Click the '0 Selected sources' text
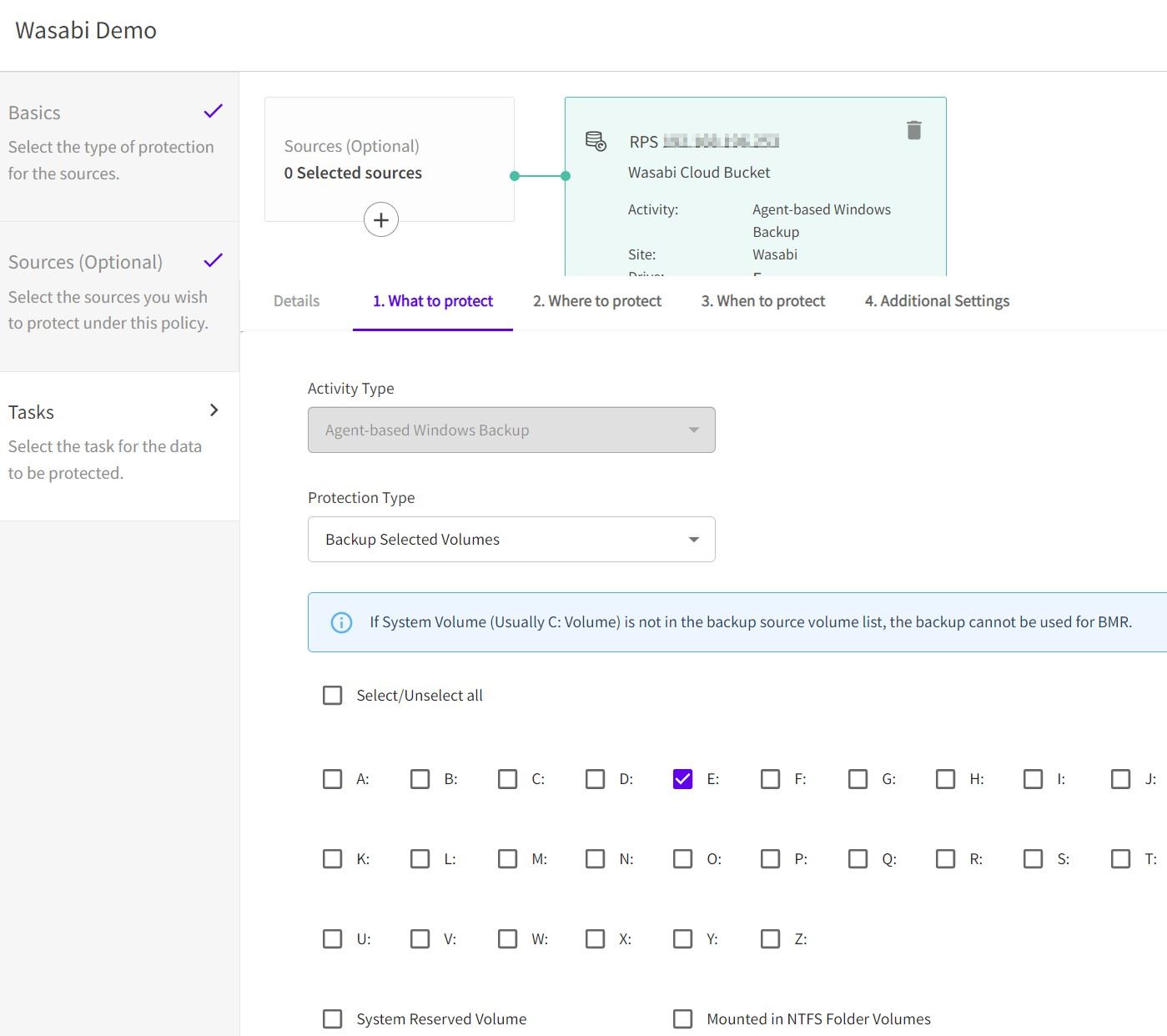This screenshot has height=1036, width=1167. 353,174
